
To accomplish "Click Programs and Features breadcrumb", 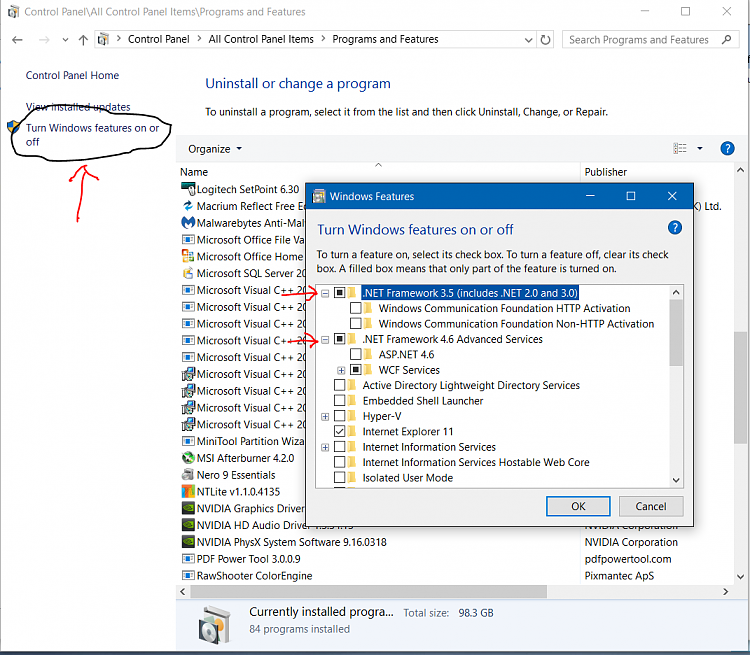I will 385,39.
